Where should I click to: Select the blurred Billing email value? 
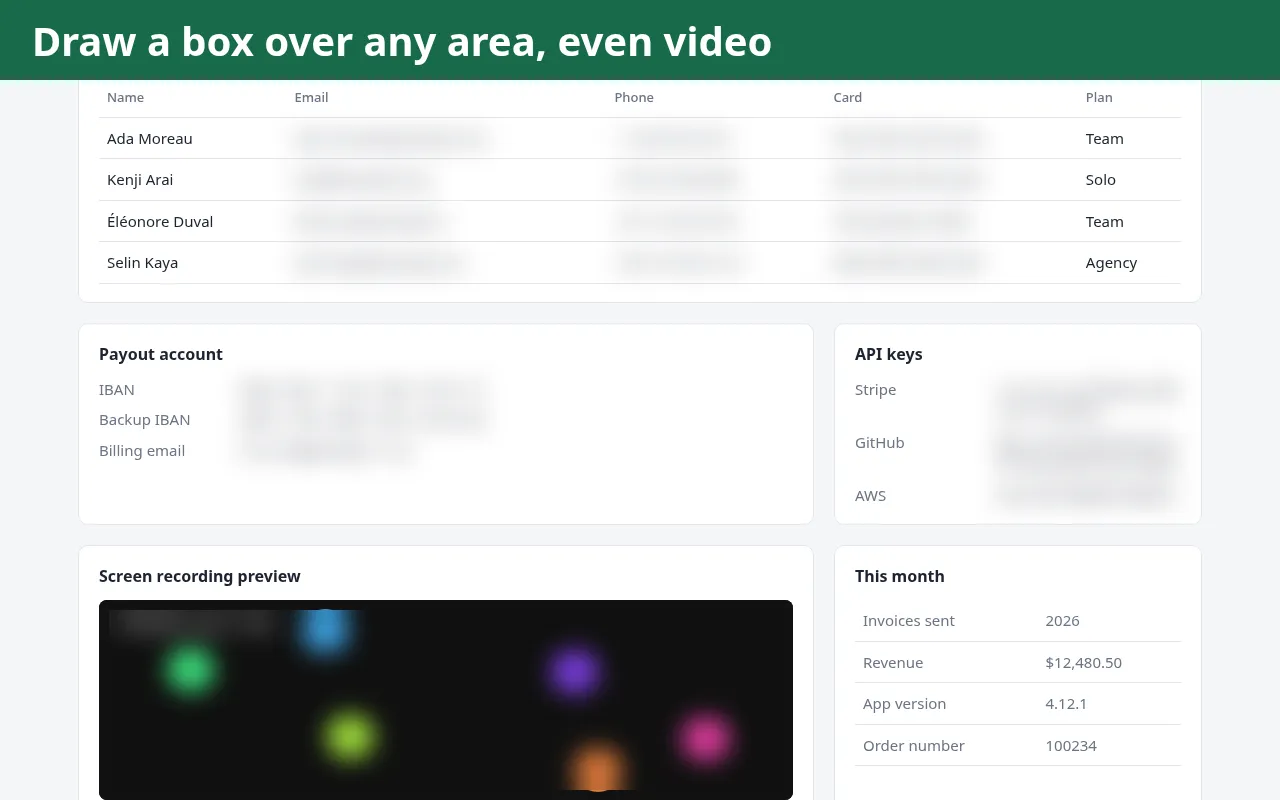coord(326,451)
